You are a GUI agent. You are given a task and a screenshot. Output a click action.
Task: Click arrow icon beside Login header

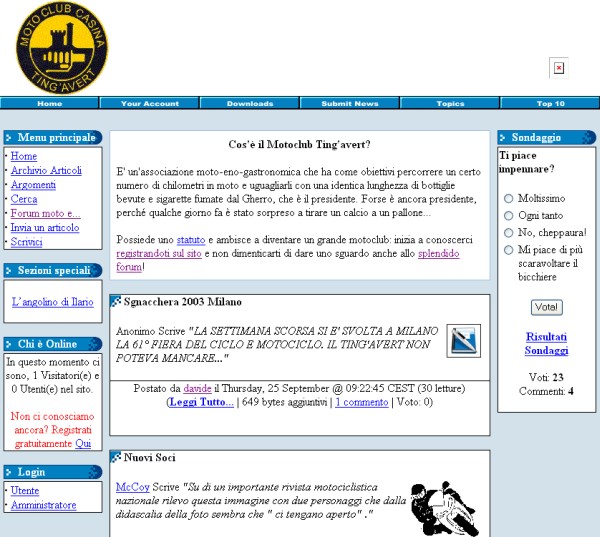click(x=10, y=472)
